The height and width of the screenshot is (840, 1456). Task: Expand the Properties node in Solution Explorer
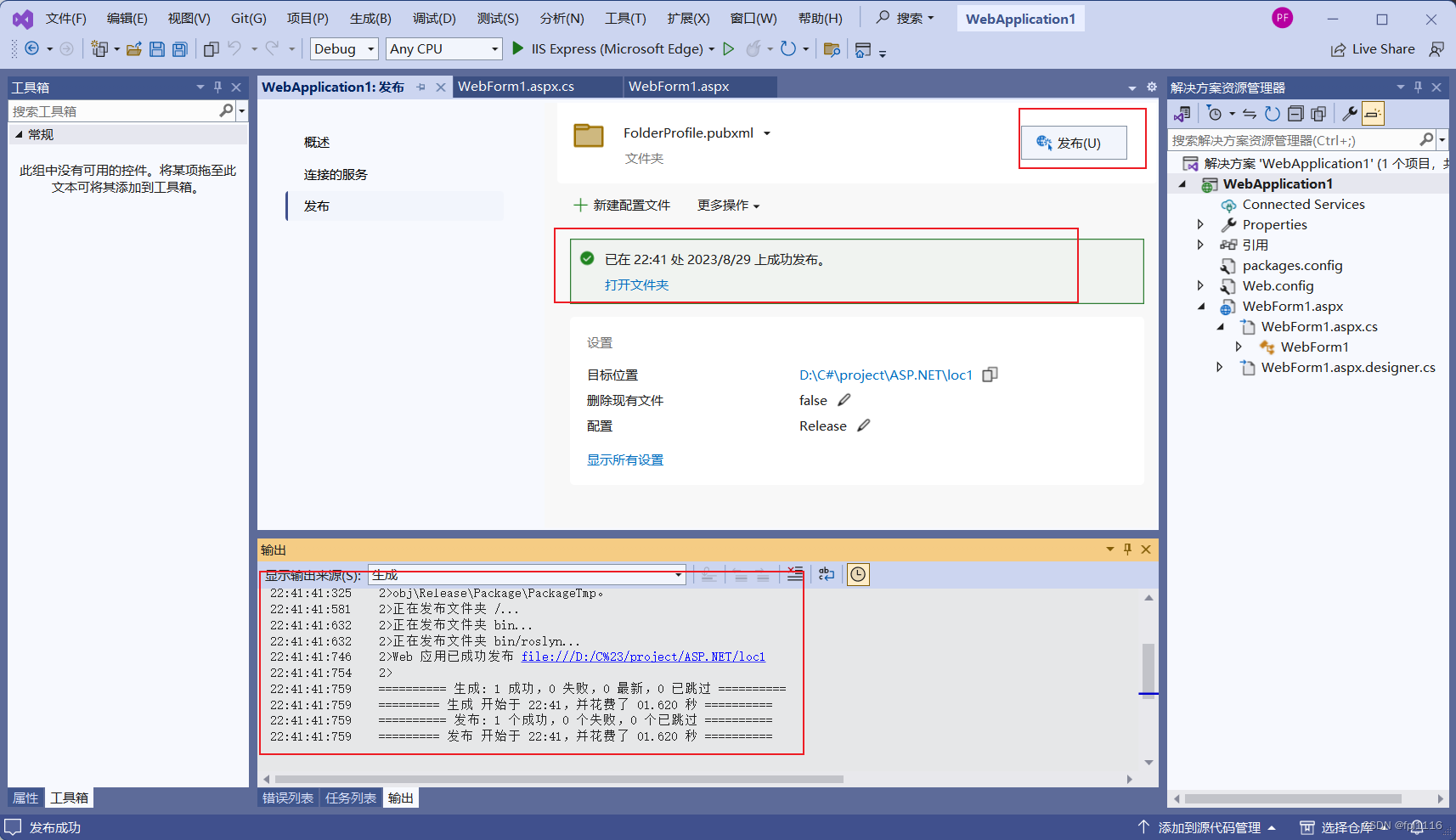(1200, 225)
